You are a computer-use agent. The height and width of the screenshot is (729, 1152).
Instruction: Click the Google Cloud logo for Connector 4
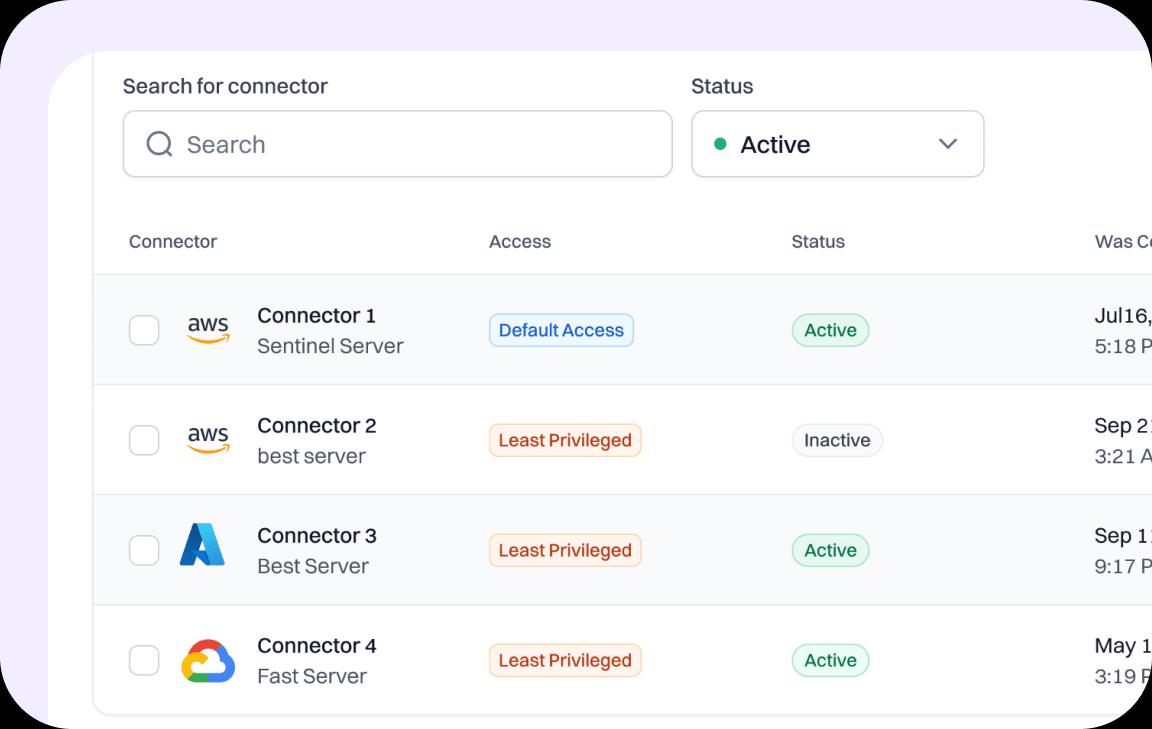click(x=208, y=661)
